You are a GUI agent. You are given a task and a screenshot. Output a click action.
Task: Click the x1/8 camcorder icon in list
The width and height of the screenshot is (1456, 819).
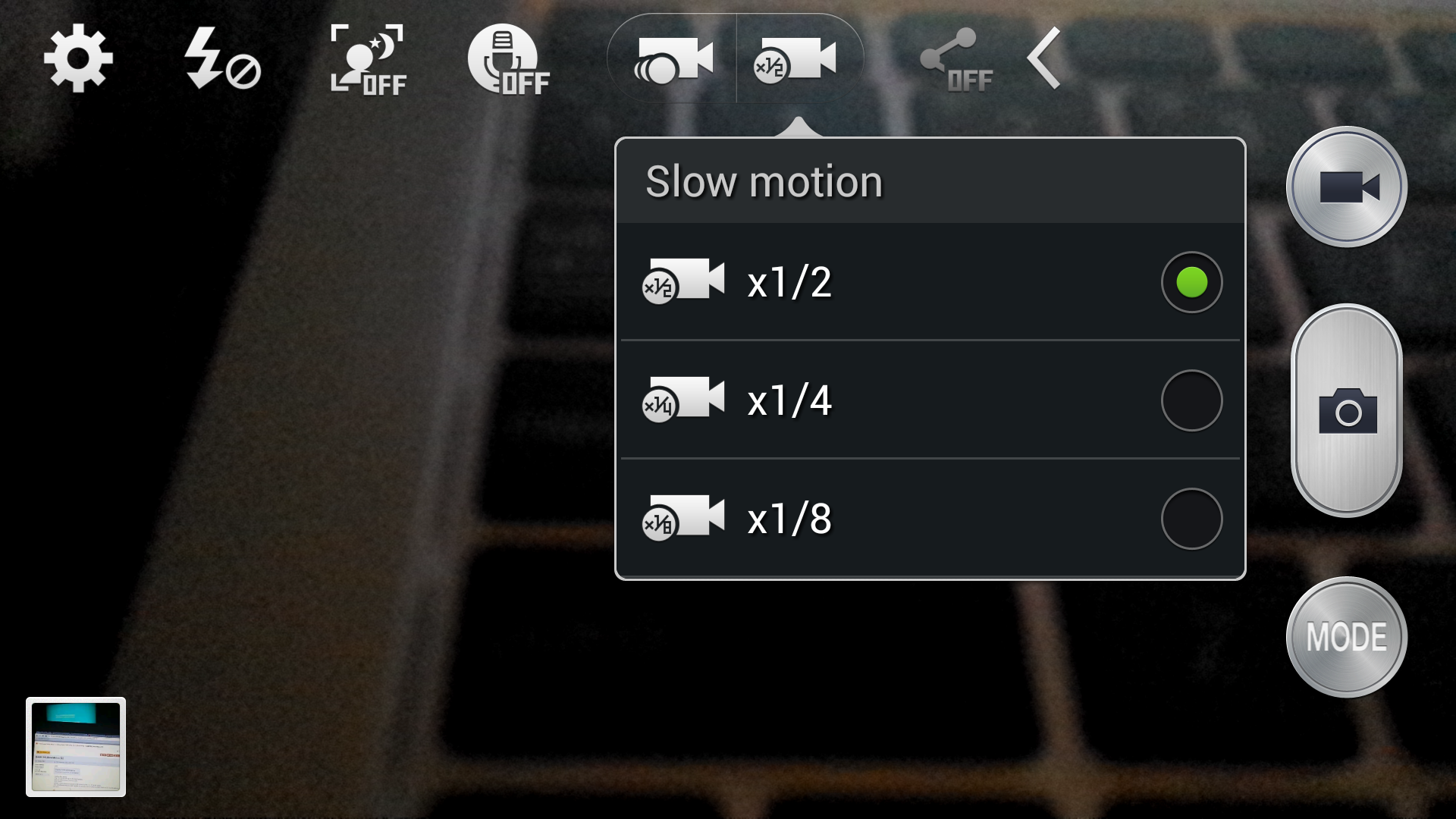point(683,519)
